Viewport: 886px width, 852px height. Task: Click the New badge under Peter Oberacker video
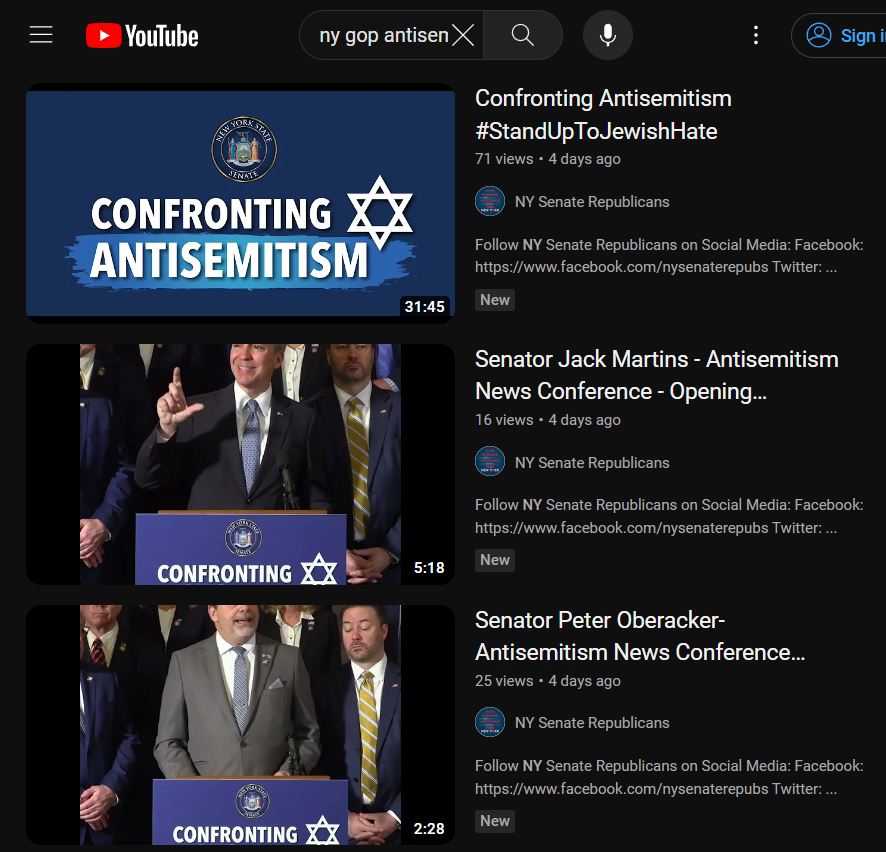495,821
